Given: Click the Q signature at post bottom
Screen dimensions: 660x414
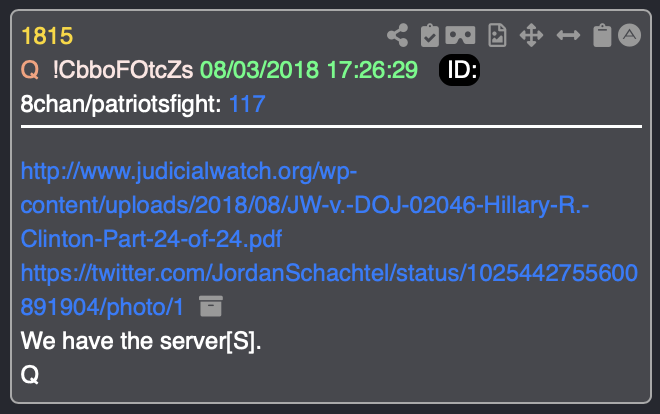Looking at the screenshot, I should [x=30, y=374].
